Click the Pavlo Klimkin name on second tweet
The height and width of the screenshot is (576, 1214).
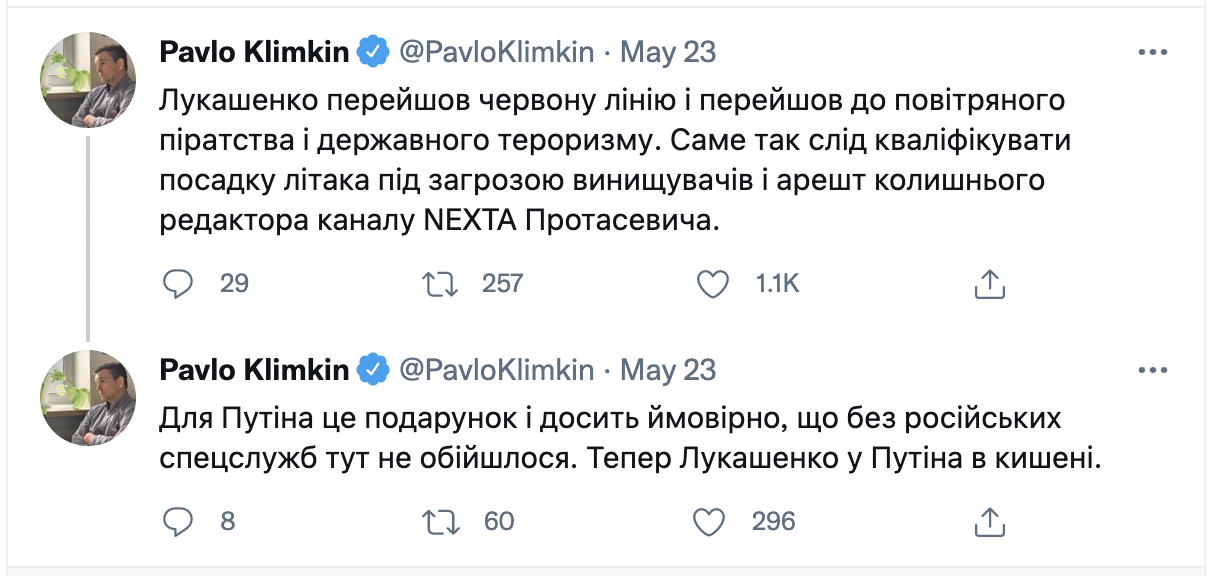click(254, 370)
